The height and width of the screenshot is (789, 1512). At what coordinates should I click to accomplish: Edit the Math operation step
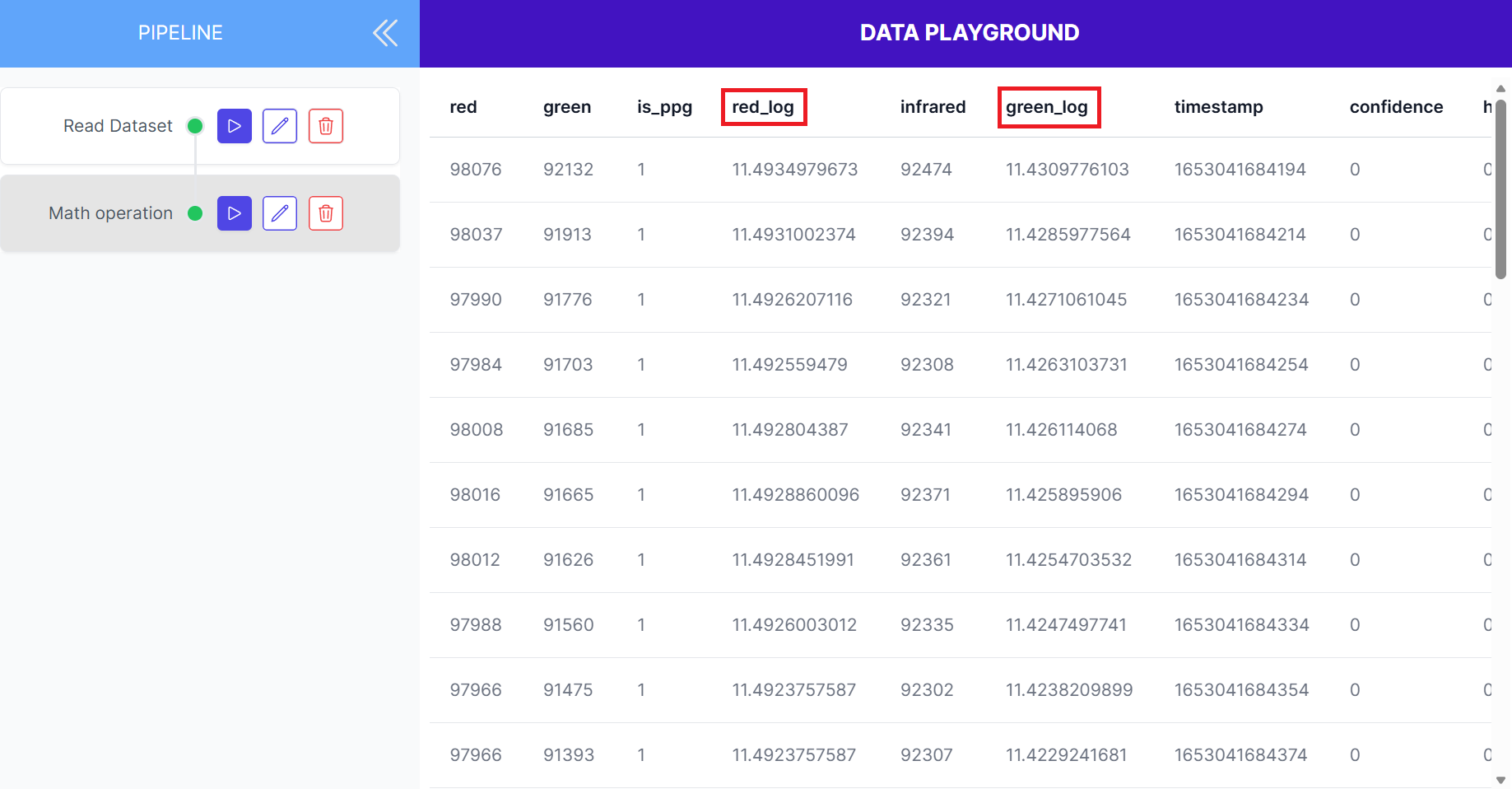point(280,213)
